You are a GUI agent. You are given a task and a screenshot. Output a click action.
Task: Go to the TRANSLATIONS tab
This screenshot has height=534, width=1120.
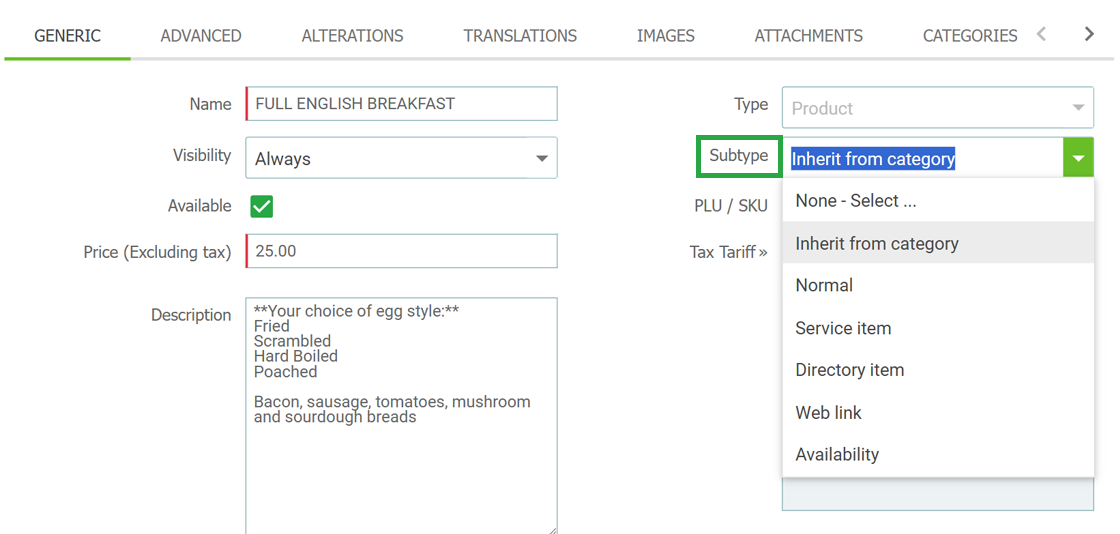(x=520, y=36)
